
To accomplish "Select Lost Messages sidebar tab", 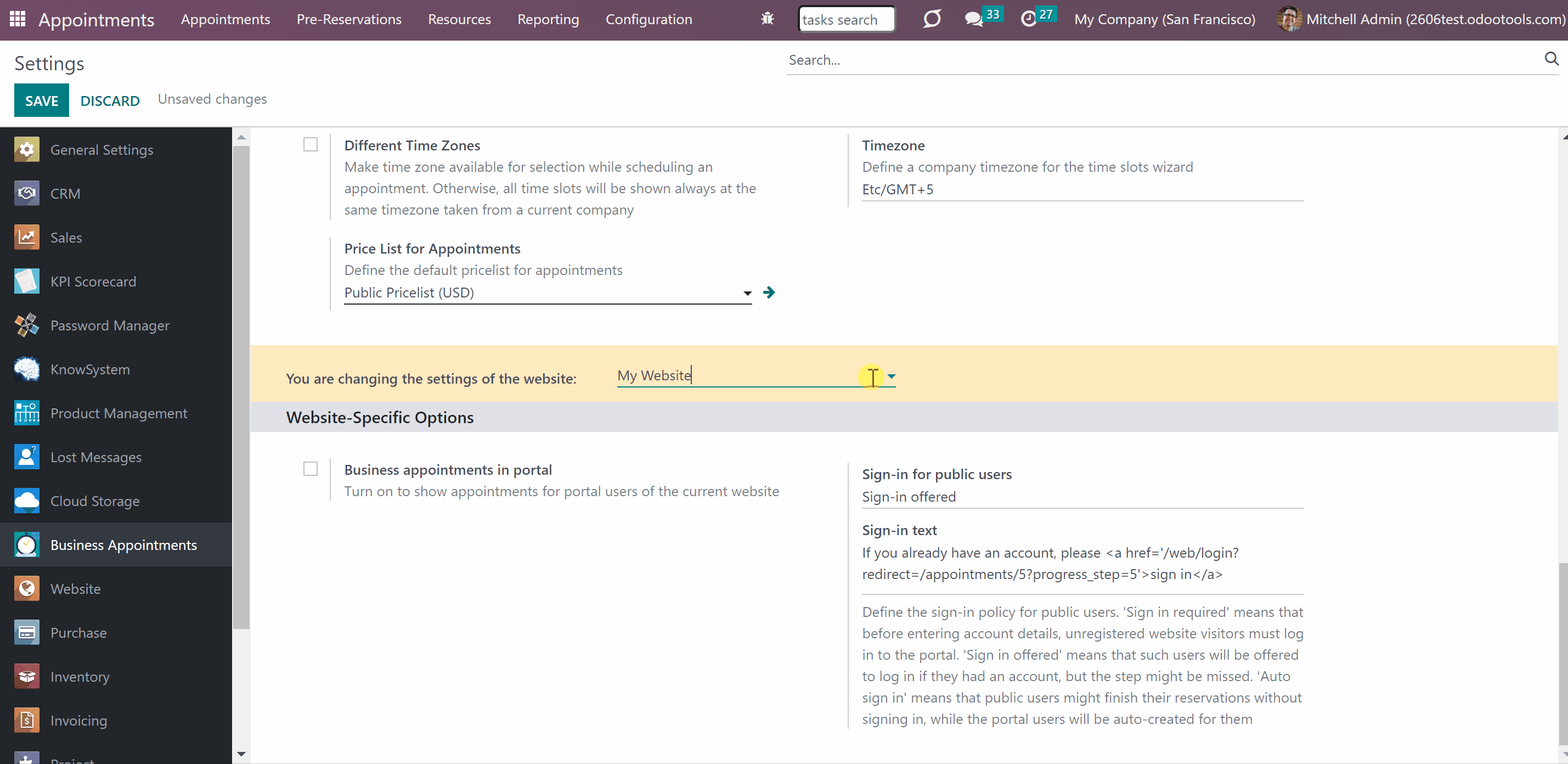I will (116, 457).
